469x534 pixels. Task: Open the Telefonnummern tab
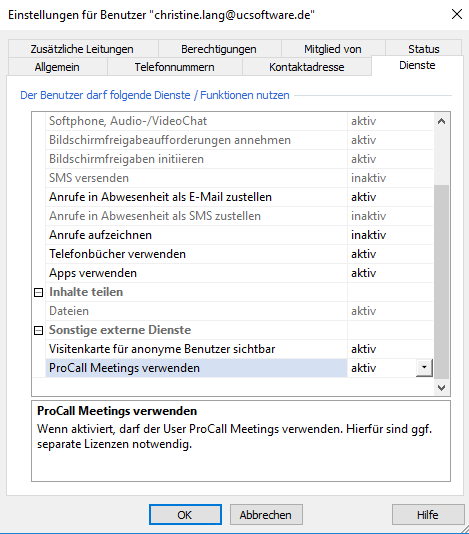pos(174,67)
